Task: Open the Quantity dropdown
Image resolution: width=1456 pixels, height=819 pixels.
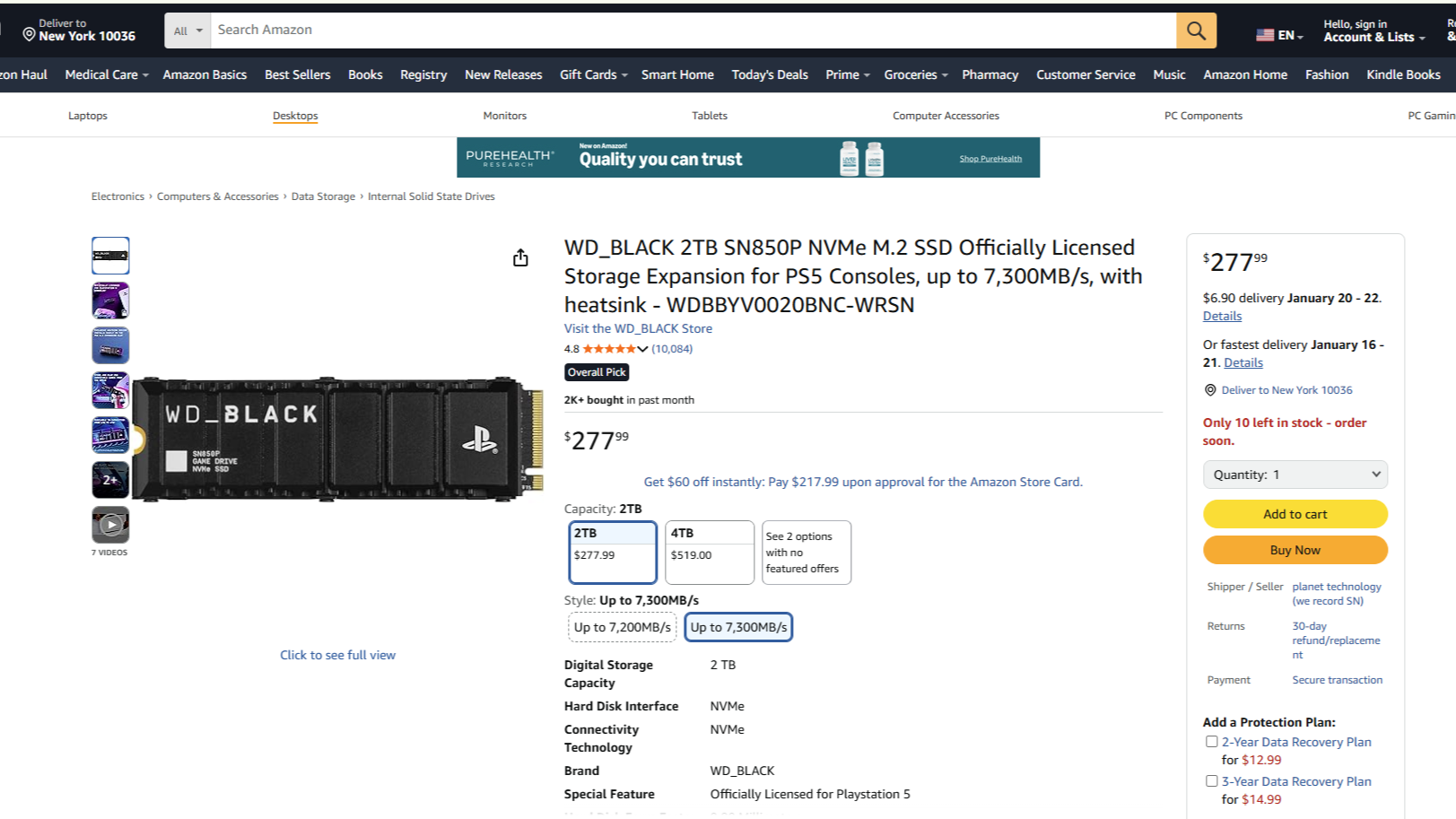Action: 1295,474
